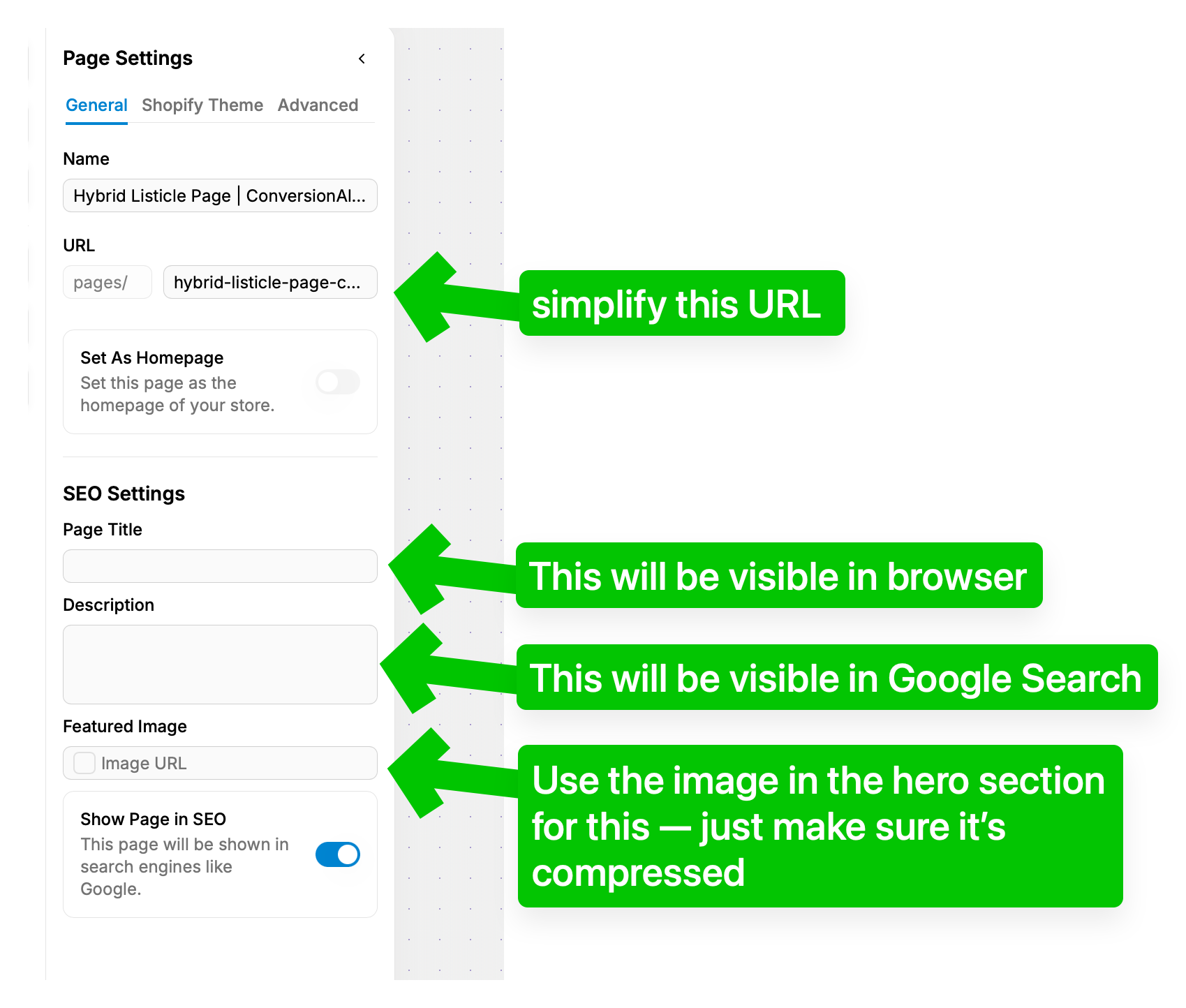Screen dimensions: 1186x1008
Task: Open the Shopify Theme tab
Action: pyautogui.click(x=202, y=105)
